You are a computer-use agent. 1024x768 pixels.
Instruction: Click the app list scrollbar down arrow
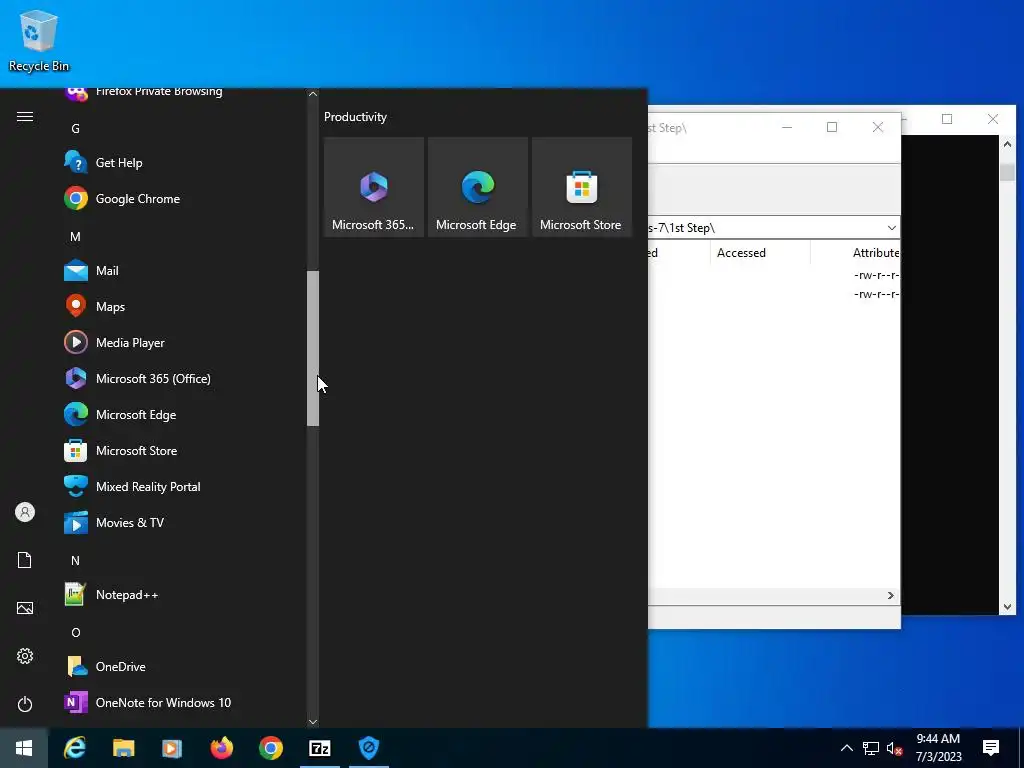(313, 722)
